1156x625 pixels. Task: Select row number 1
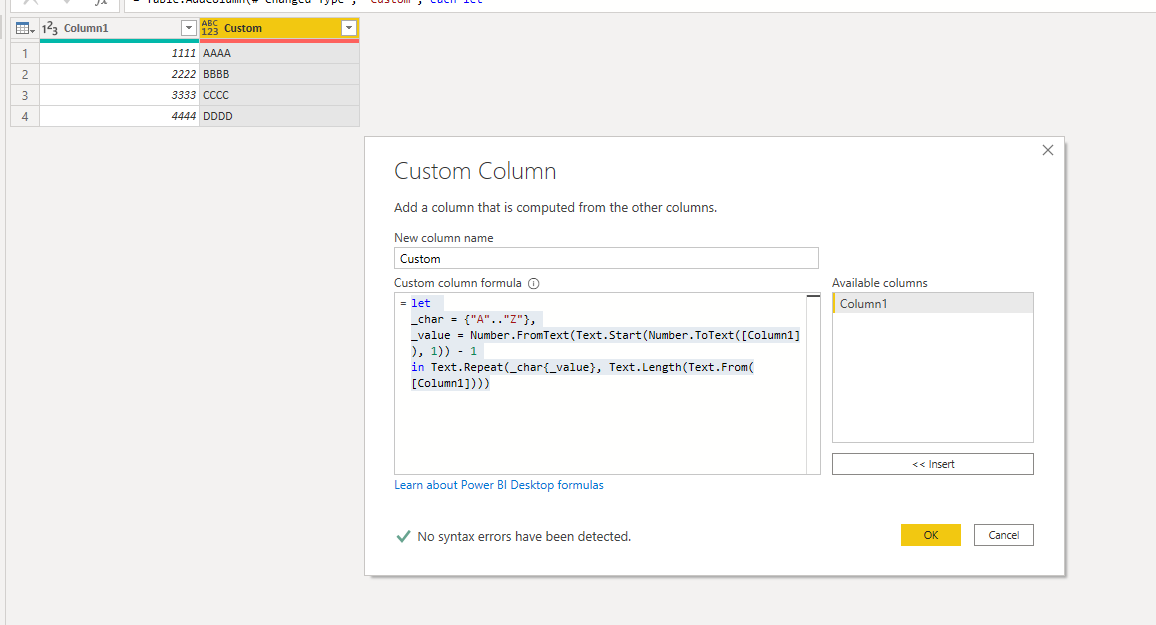25,53
